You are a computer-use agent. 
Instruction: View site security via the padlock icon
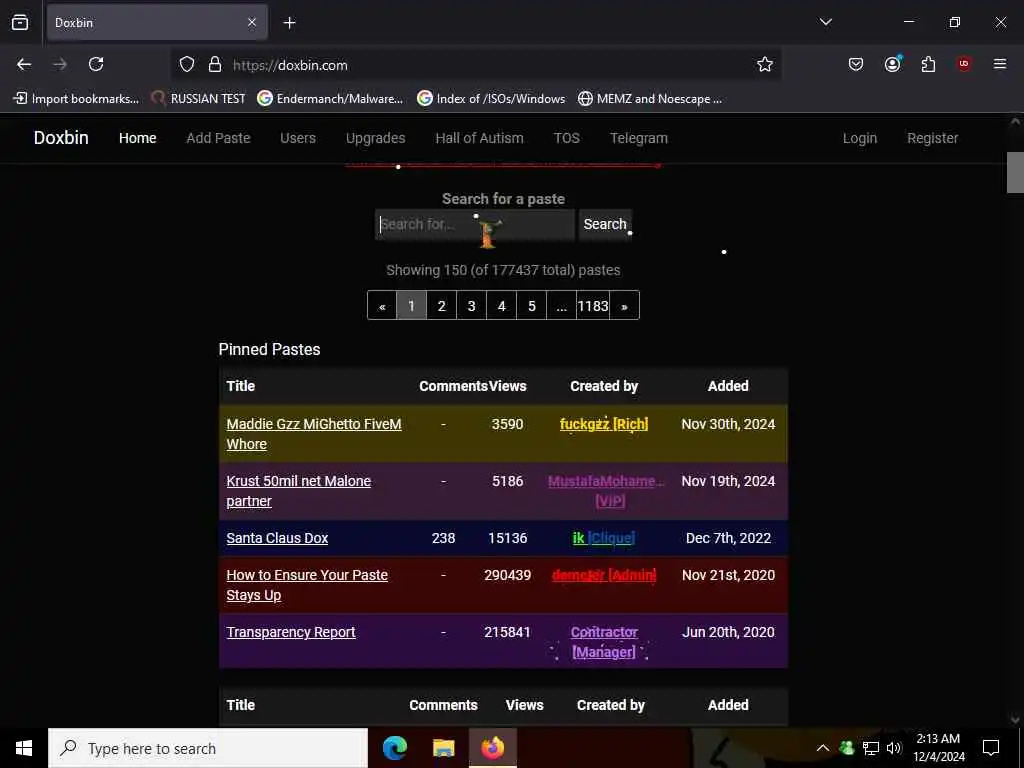(x=215, y=65)
